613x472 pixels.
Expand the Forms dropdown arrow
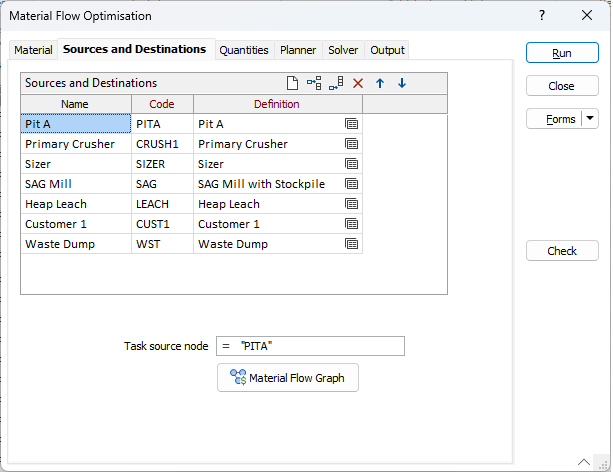[590, 119]
